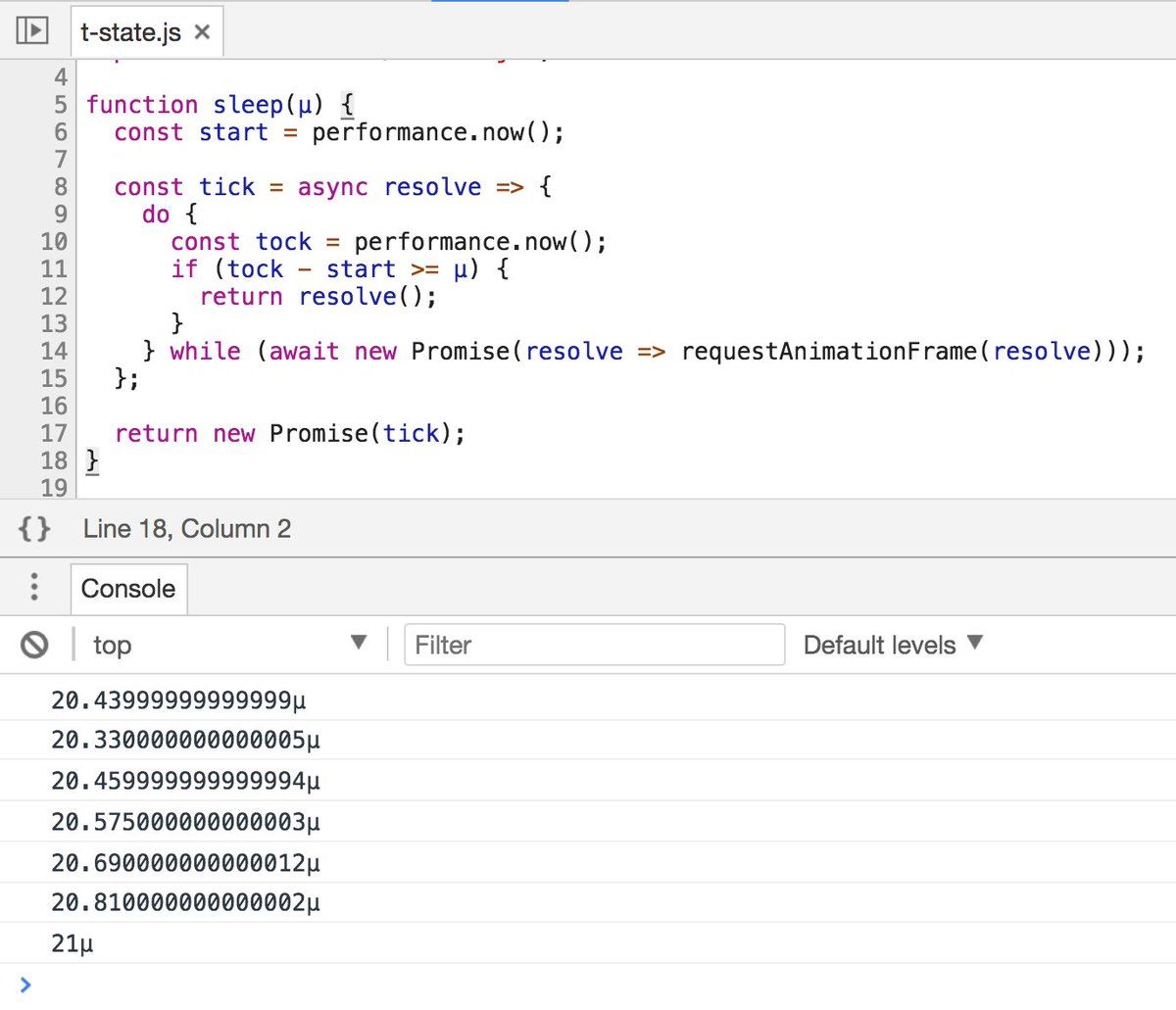Select the first console log value 20.43999999999999µ
The height and width of the screenshot is (1010, 1176).
pyautogui.click(x=178, y=700)
